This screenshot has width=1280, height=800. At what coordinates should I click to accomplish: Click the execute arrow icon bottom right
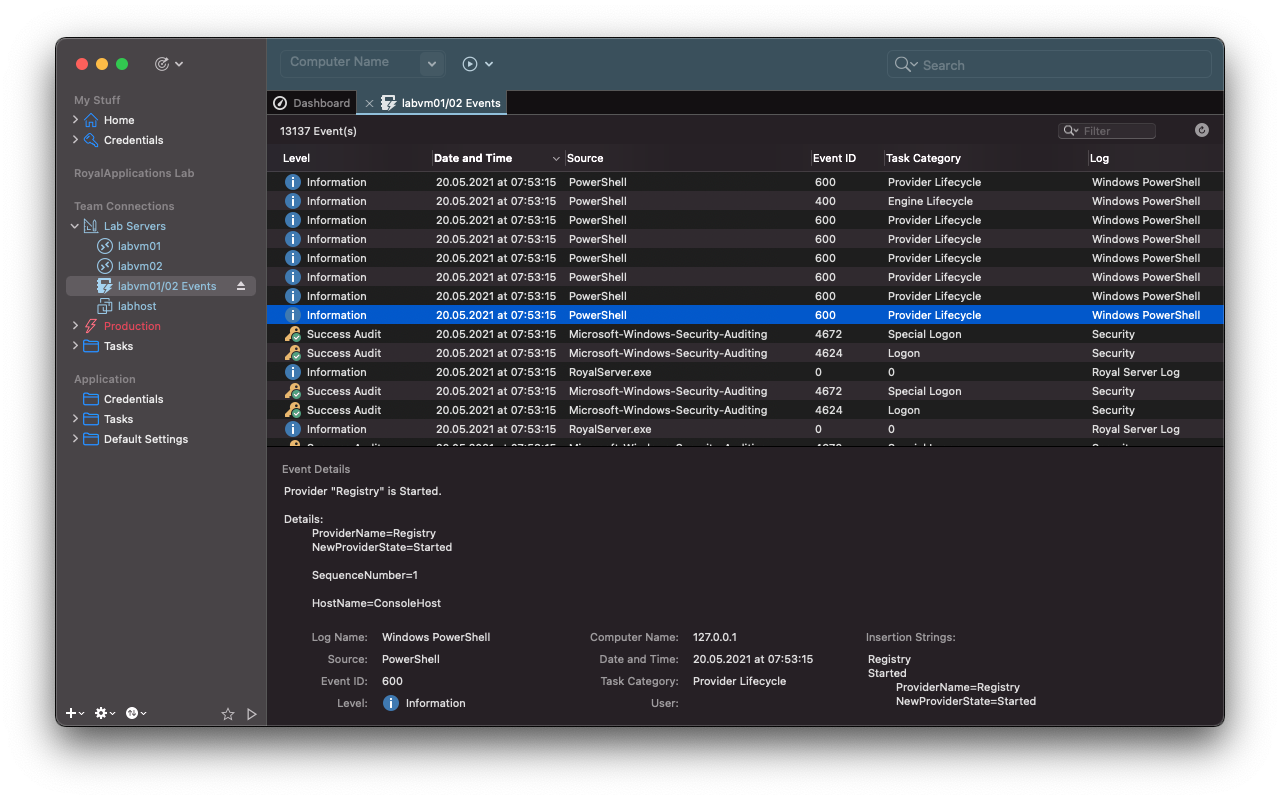coord(252,714)
